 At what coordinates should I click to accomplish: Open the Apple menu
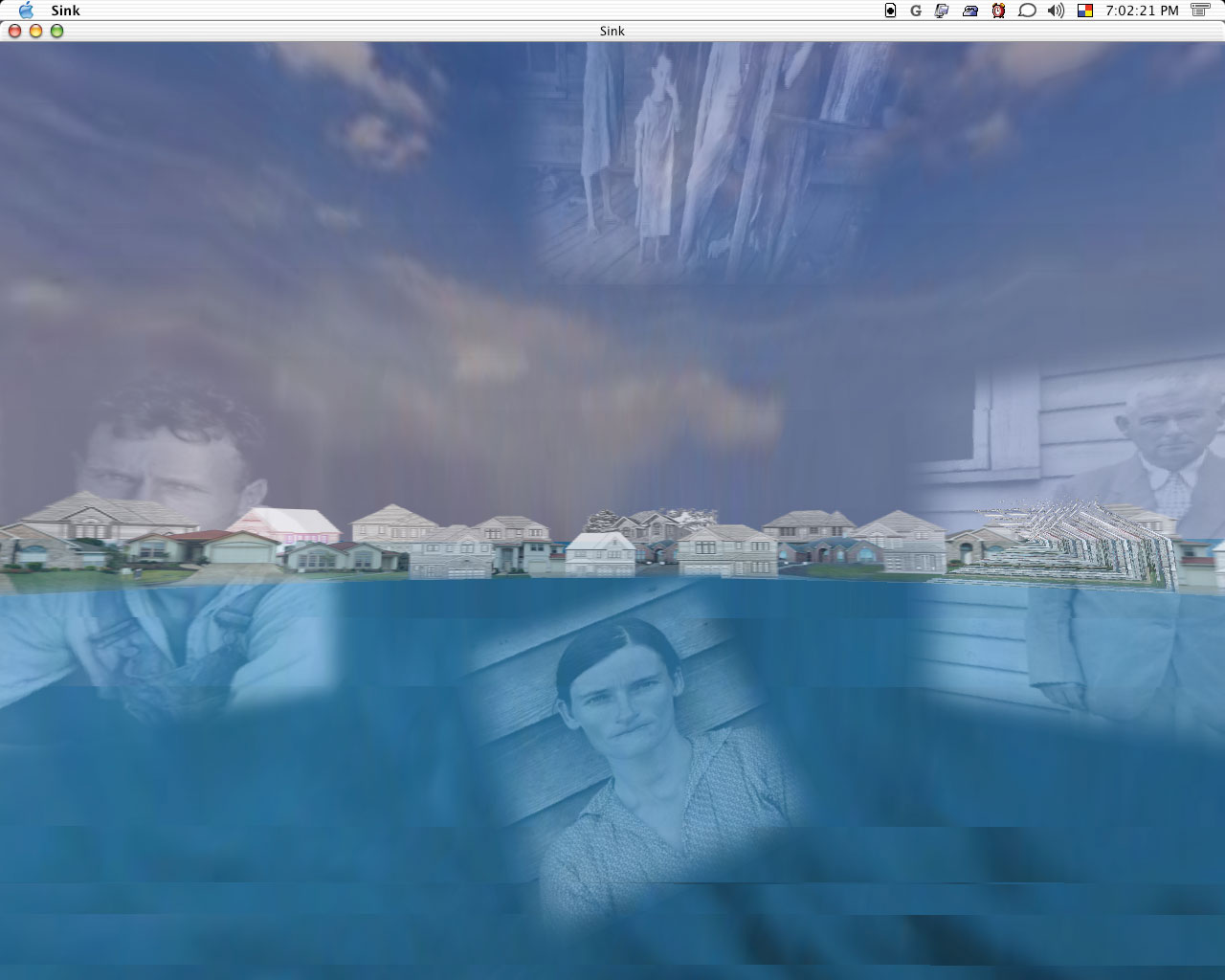(x=26, y=11)
